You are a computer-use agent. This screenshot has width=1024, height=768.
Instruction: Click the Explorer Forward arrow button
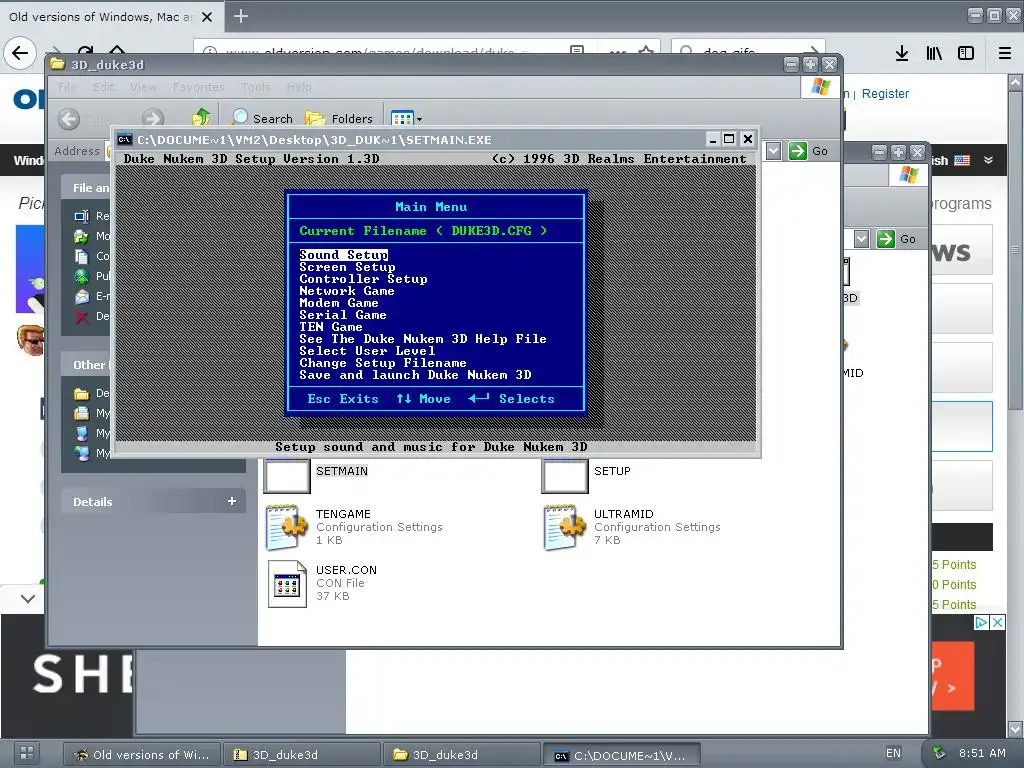tap(153, 119)
